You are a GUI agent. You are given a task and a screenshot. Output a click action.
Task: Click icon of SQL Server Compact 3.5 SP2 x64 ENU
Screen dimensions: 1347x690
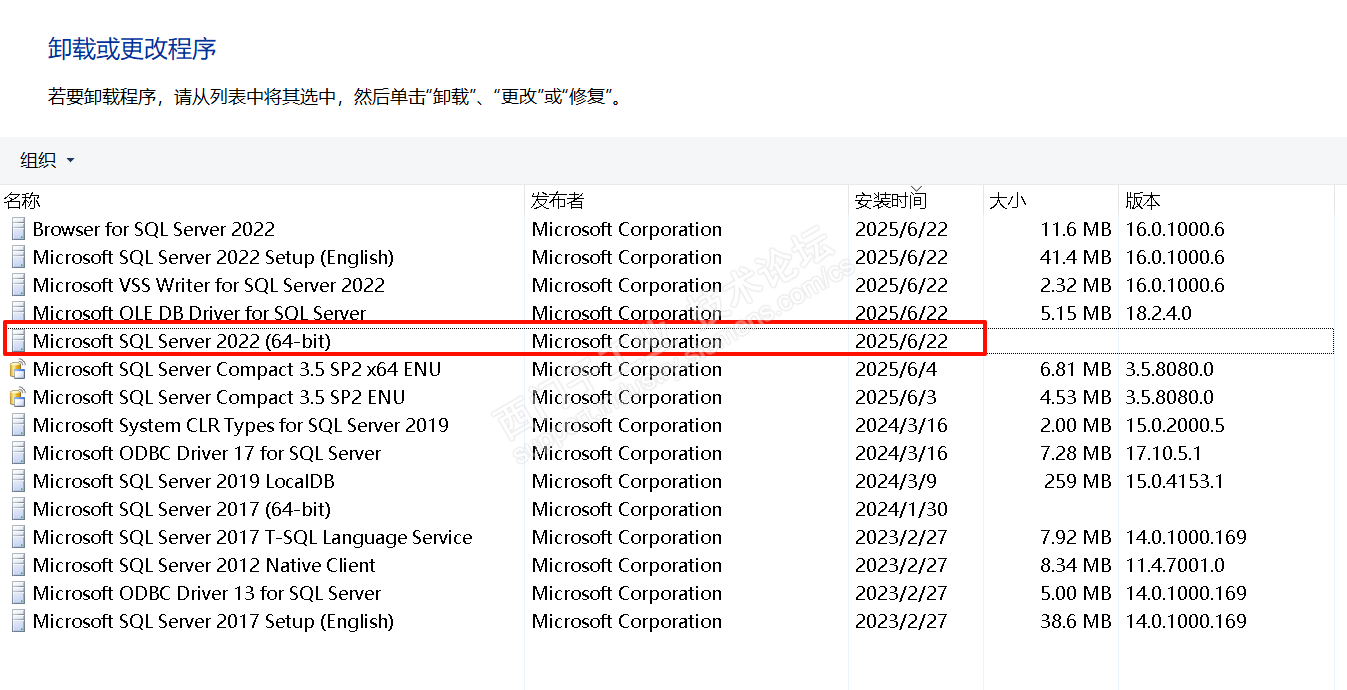click(x=18, y=369)
